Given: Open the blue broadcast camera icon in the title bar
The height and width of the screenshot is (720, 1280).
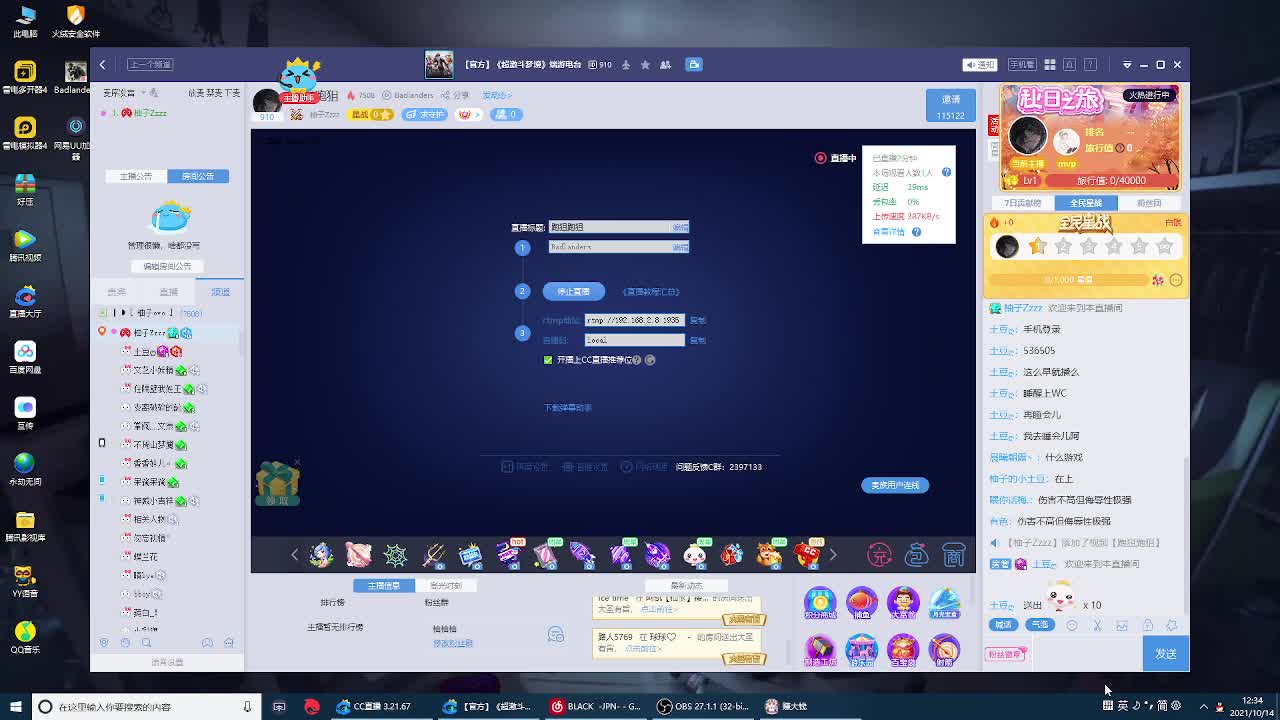Looking at the screenshot, I should point(694,64).
